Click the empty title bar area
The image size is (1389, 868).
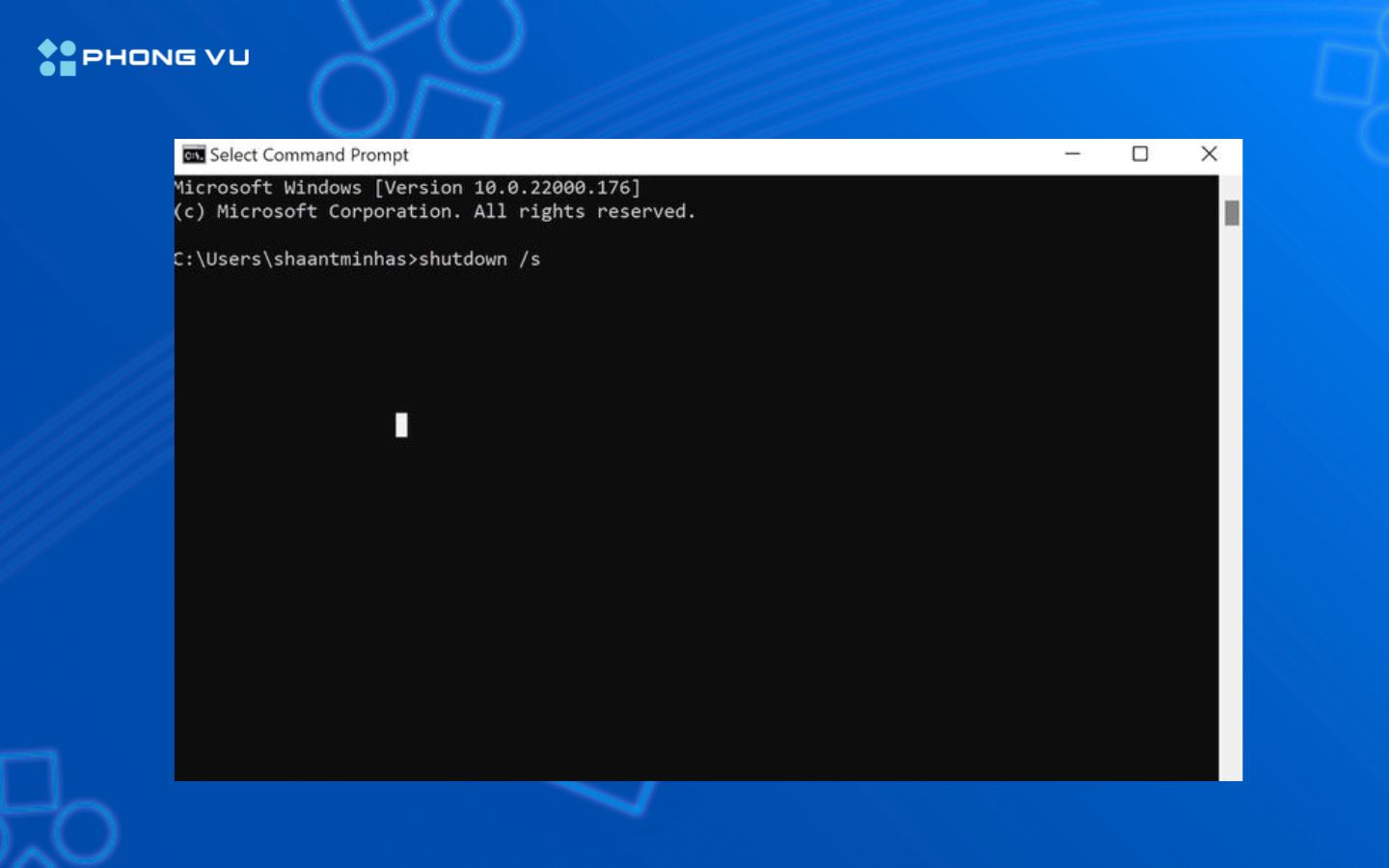pyautogui.click(x=733, y=155)
